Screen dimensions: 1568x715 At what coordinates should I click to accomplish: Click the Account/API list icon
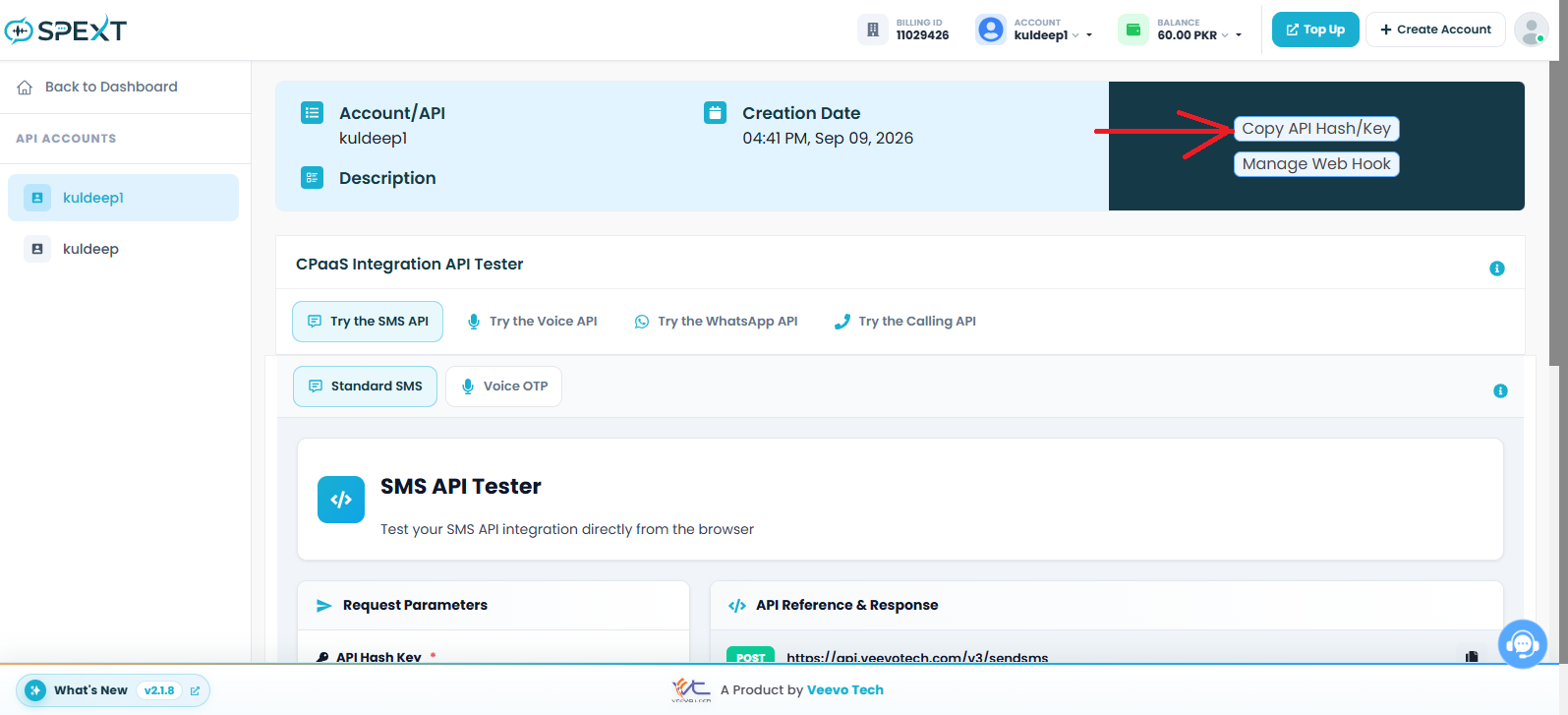point(312,112)
